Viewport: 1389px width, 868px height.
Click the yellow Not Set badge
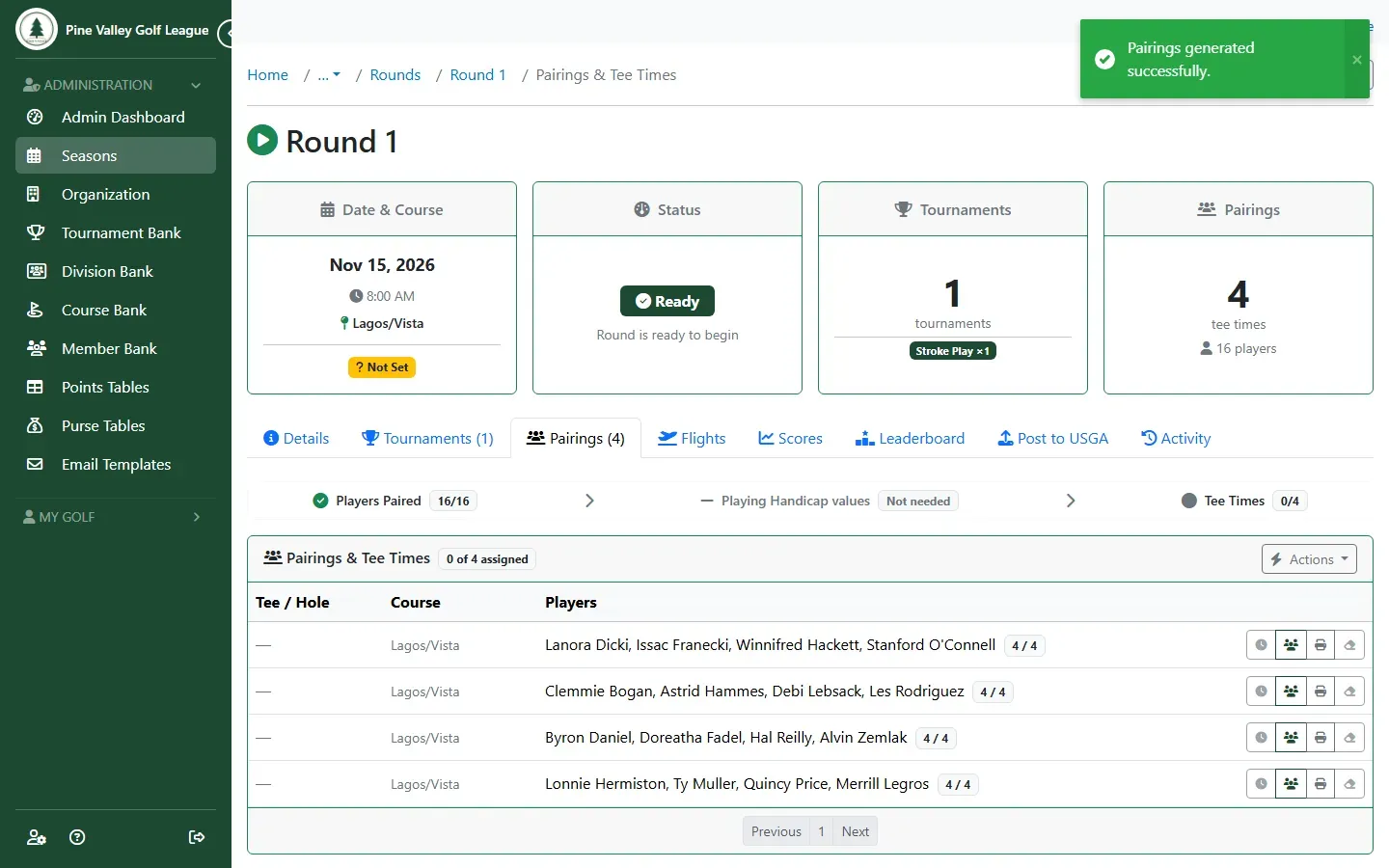pos(382,367)
